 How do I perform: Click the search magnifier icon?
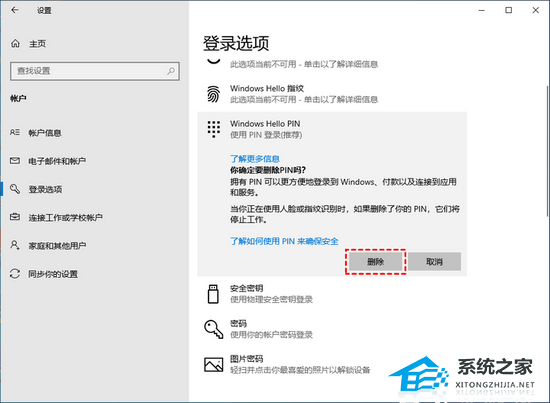tap(171, 71)
